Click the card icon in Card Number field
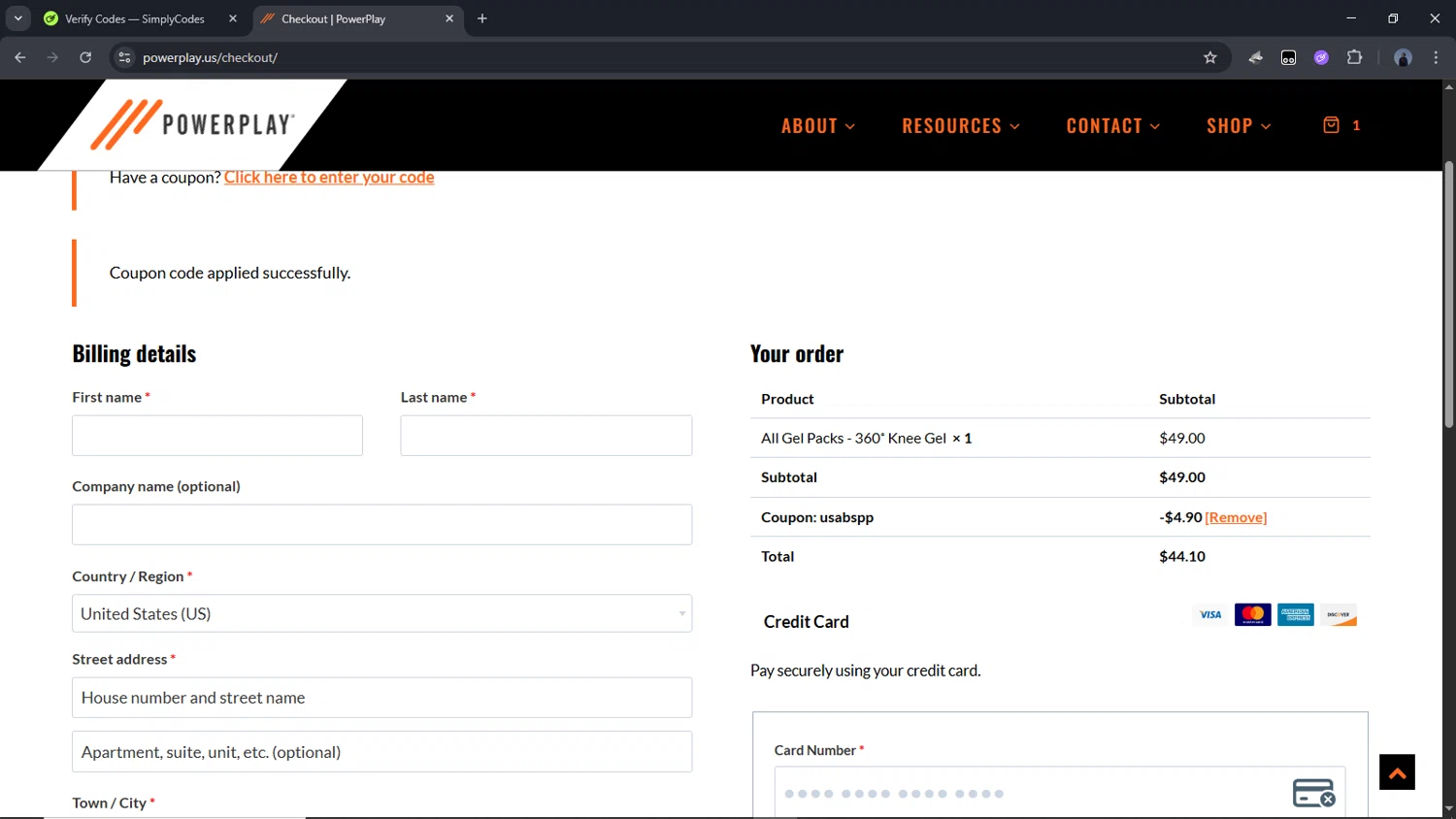This screenshot has width=1456, height=819. [1314, 793]
